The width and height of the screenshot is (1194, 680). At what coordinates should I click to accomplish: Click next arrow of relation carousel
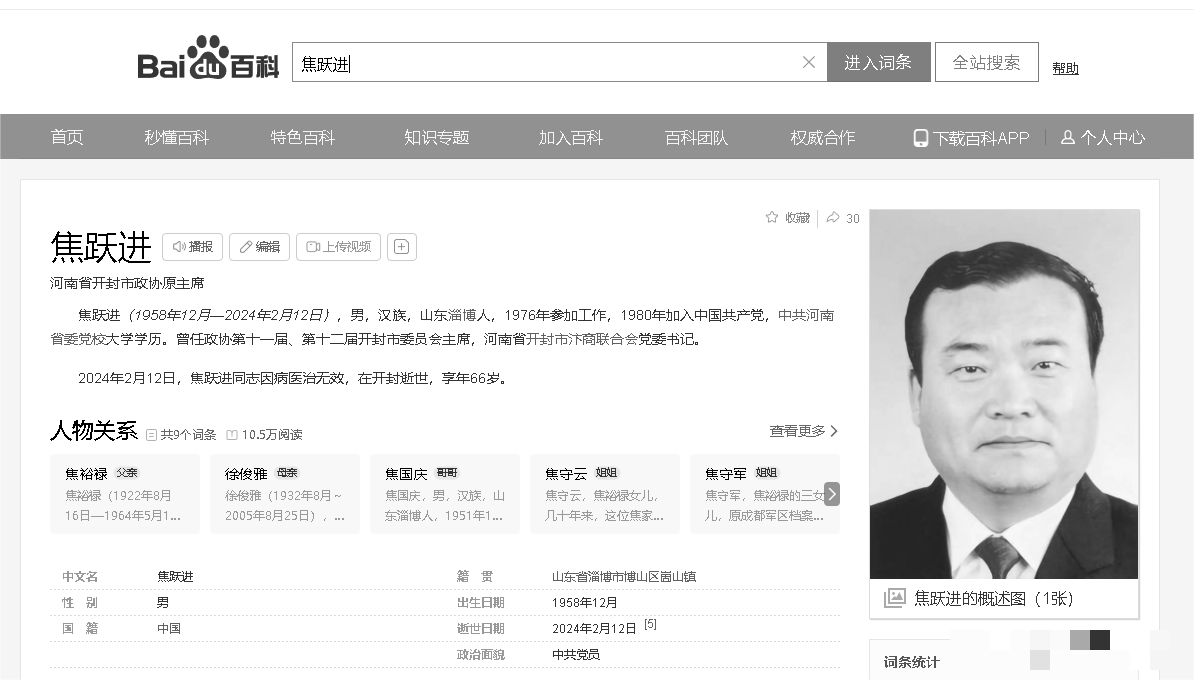[832, 494]
